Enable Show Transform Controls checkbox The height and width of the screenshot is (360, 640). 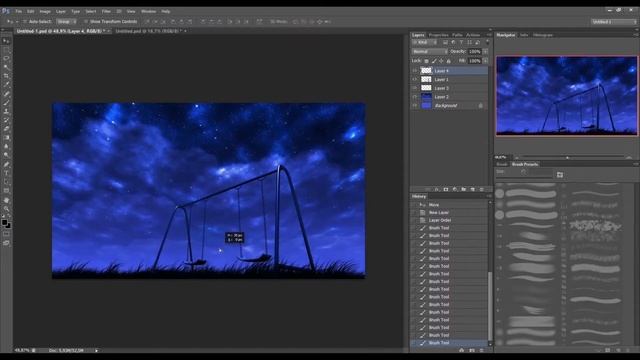tap(86, 22)
